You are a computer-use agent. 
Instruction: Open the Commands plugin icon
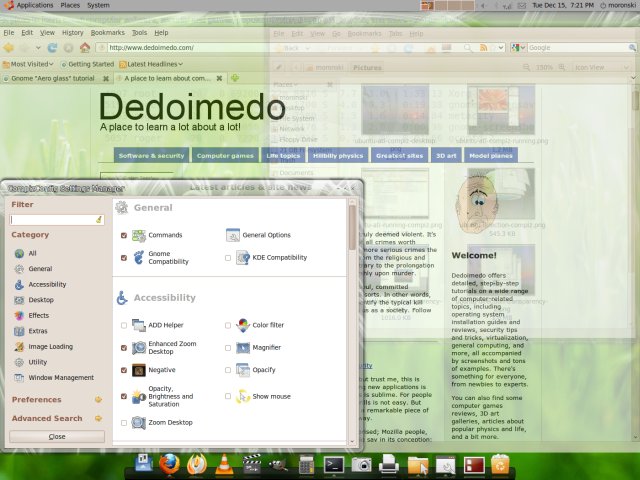click(139, 236)
